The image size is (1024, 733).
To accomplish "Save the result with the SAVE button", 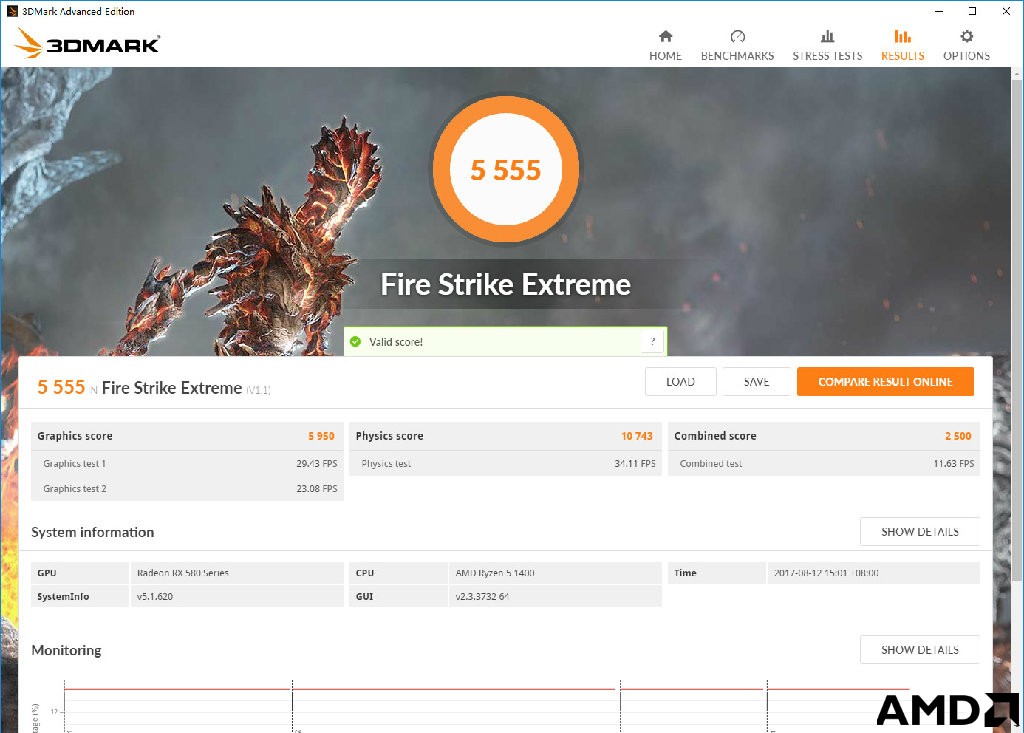I will 756,382.
